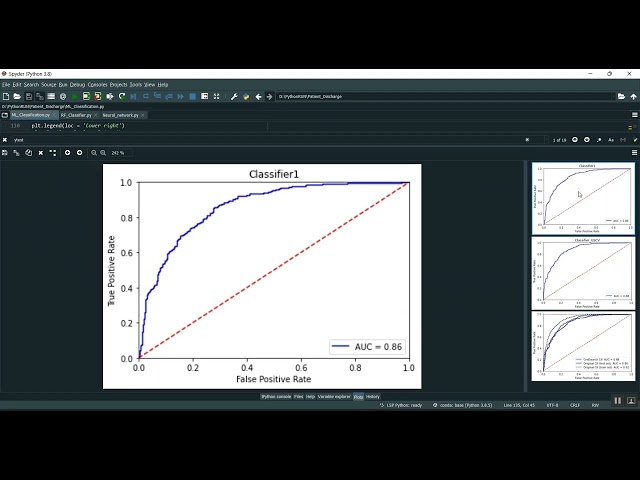Open the File menu
The image size is (640, 480).
[6, 84]
